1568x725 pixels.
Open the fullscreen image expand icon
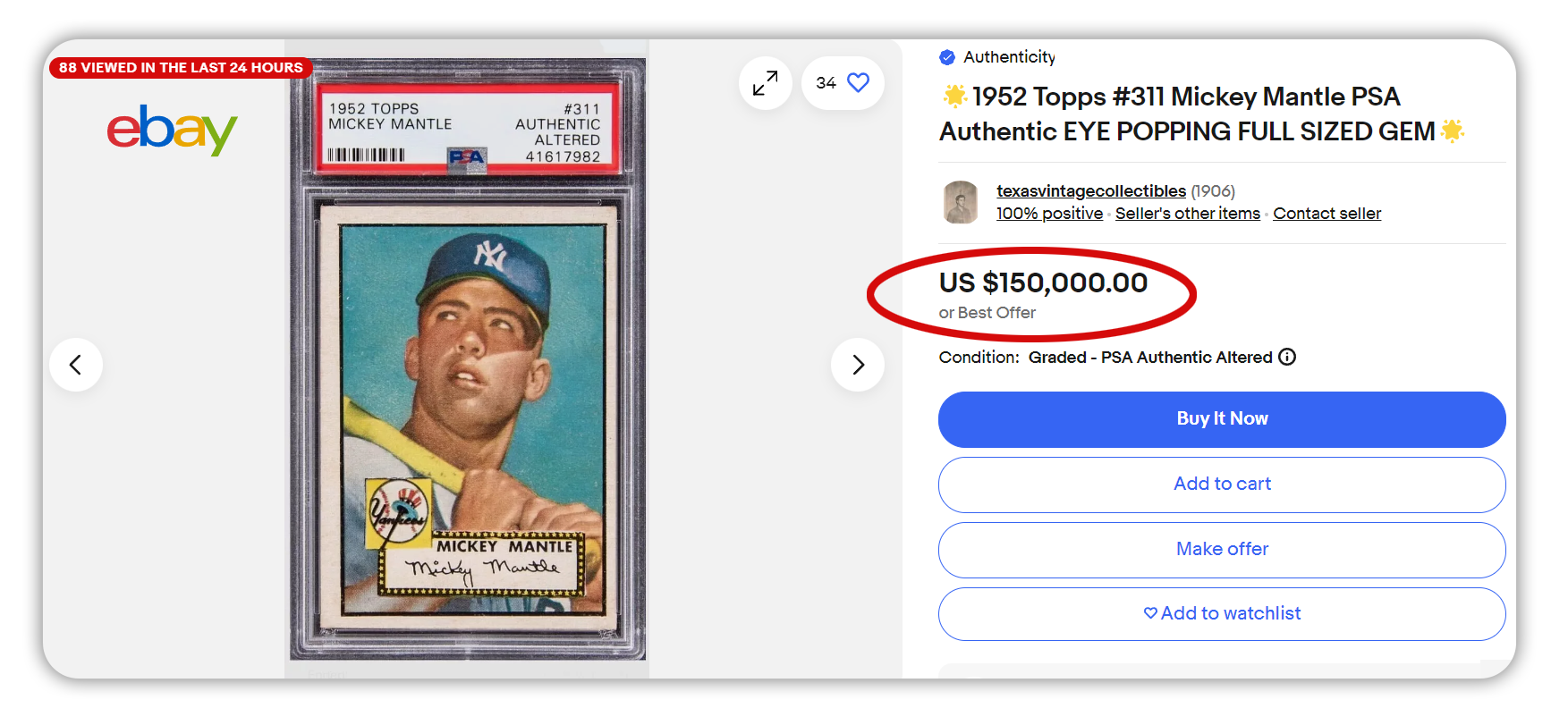click(x=765, y=83)
